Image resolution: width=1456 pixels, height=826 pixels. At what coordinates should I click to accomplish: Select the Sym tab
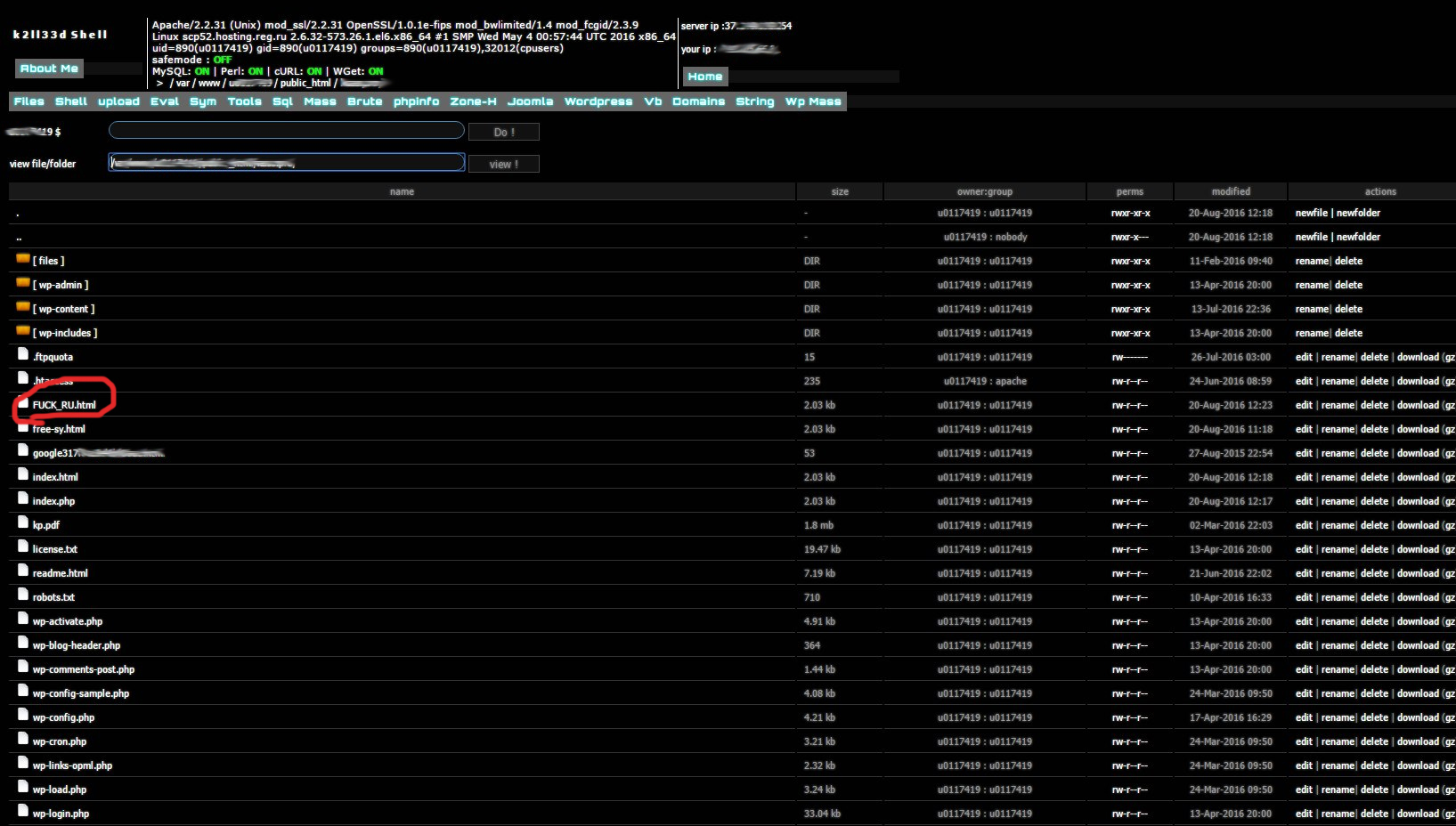pyautogui.click(x=203, y=101)
